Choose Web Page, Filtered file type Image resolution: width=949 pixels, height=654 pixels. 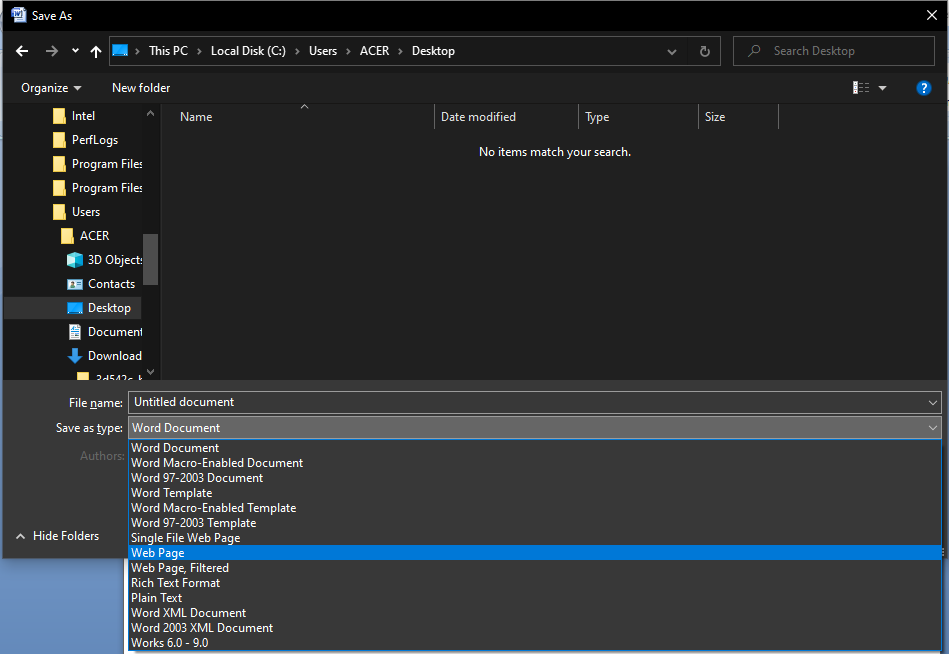[x=180, y=568]
